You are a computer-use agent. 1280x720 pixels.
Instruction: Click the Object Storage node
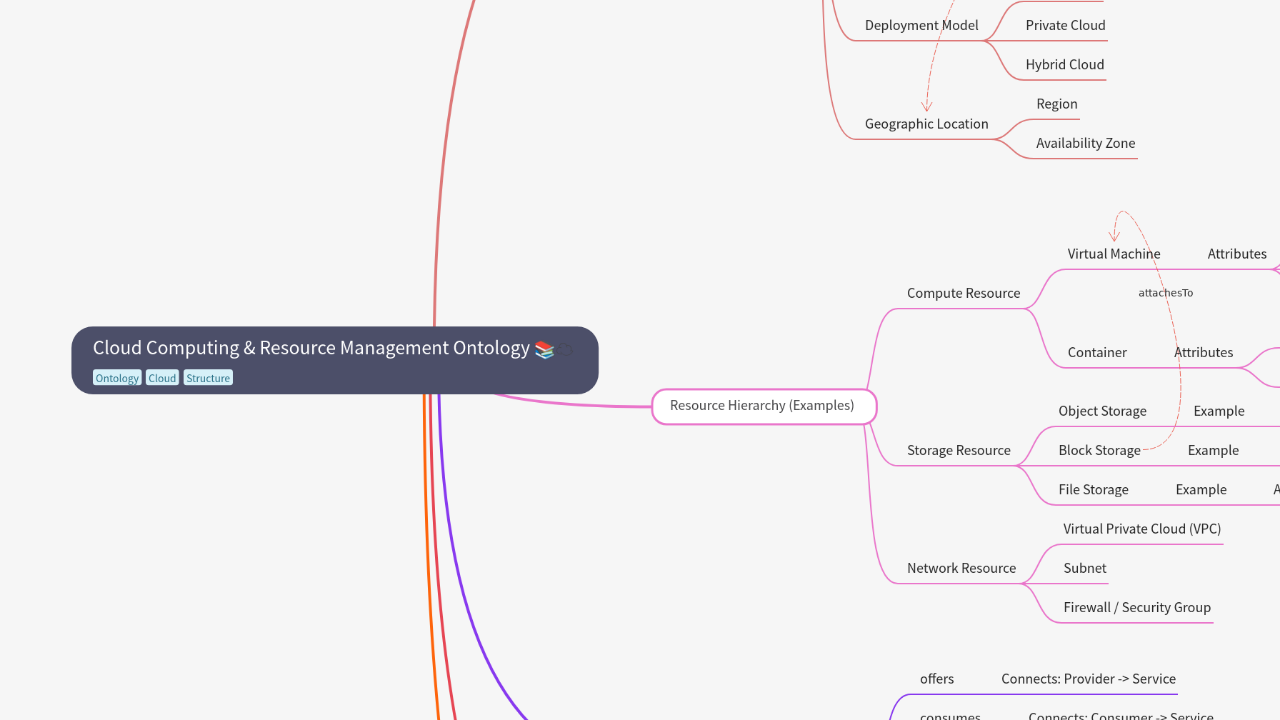pos(1102,411)
